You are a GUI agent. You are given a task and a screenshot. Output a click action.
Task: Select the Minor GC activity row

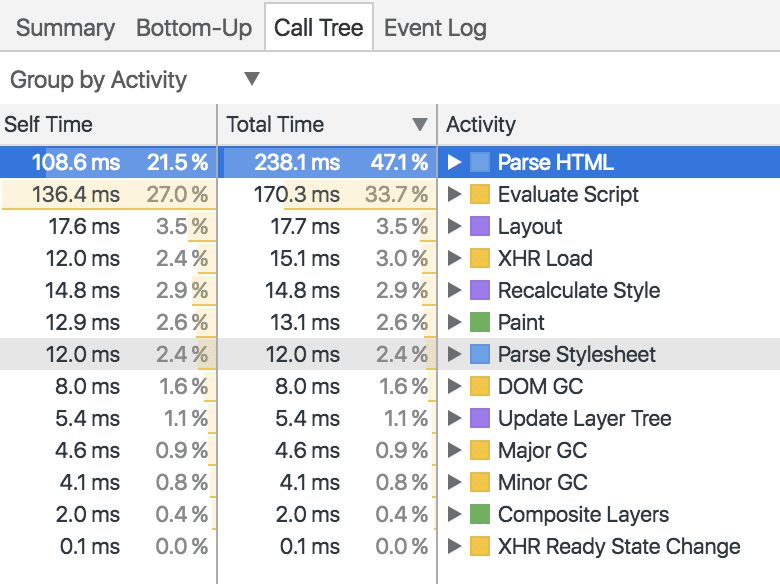542,482
